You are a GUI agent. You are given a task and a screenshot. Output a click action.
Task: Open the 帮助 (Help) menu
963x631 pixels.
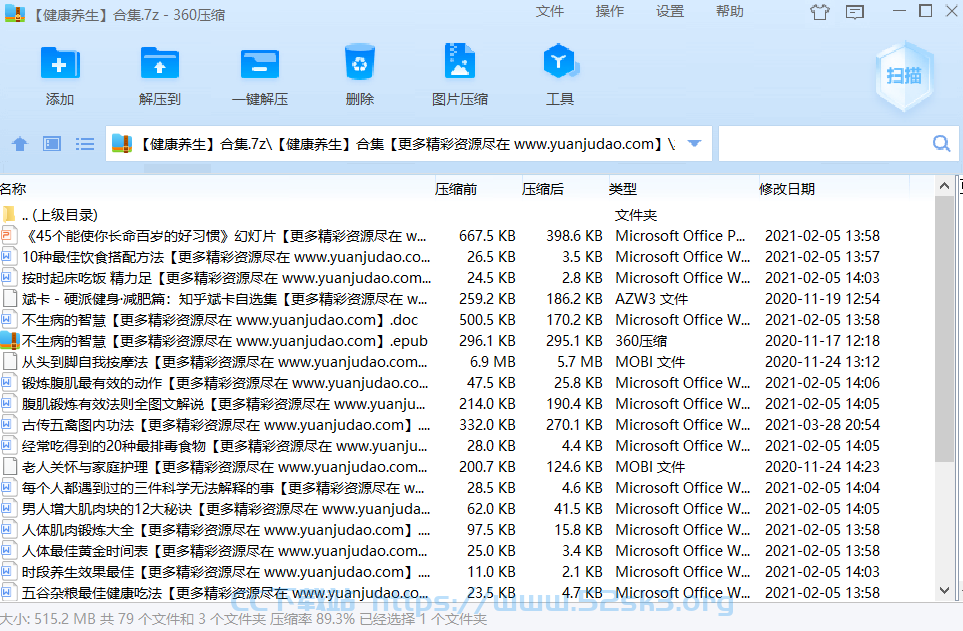(x=730, y=11)
